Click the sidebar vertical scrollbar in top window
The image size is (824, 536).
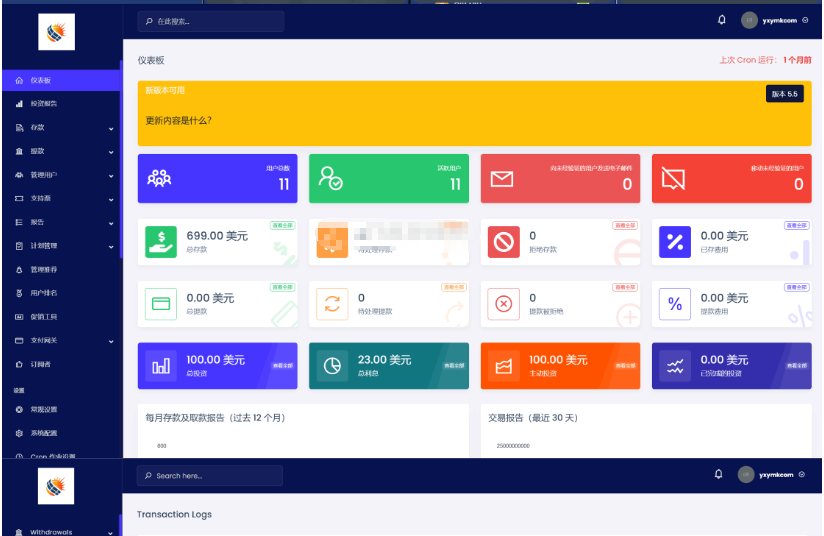pyautogui.click(x=121, y=160)
